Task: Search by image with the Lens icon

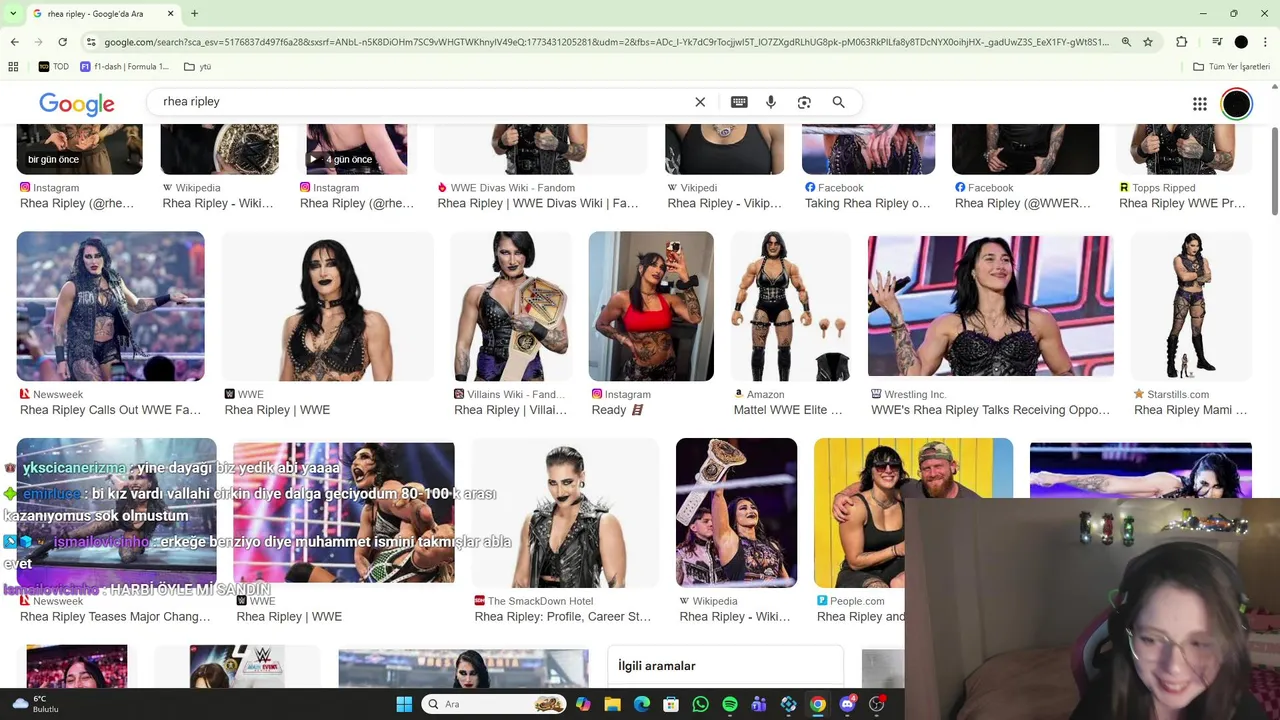Action: pyautogui.click(x=804, y=102)
